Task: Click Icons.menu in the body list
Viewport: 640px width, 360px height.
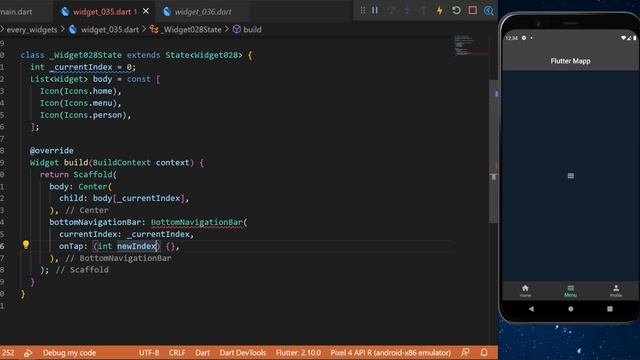Action: tap(88, 103)
